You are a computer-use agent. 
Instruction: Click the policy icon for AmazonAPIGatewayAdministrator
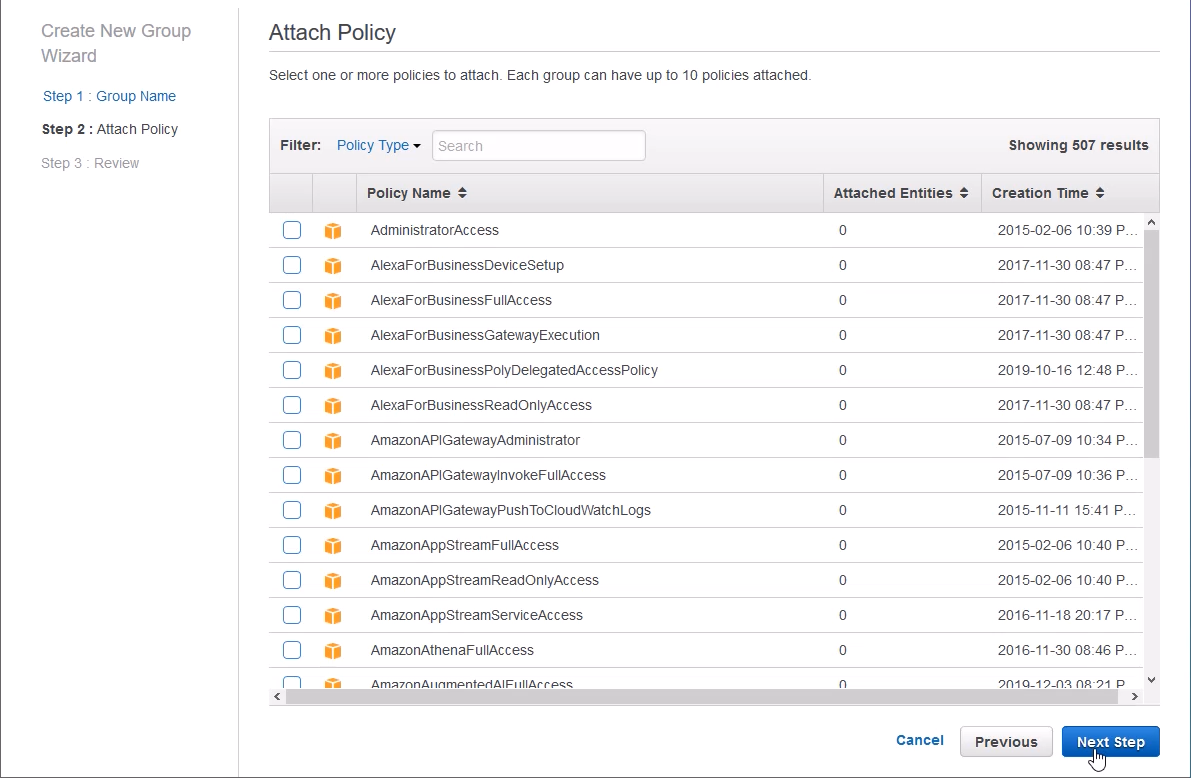coord(333,441)
